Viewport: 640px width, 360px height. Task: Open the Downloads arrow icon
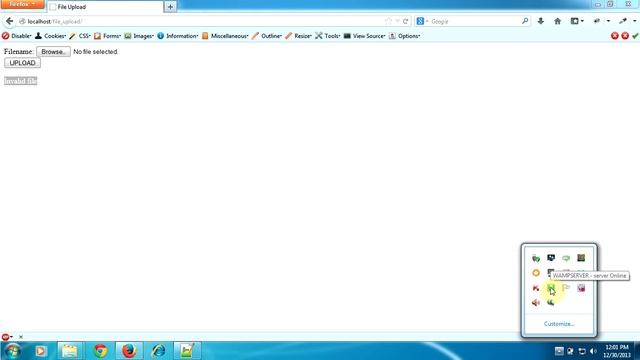(541, 21)
